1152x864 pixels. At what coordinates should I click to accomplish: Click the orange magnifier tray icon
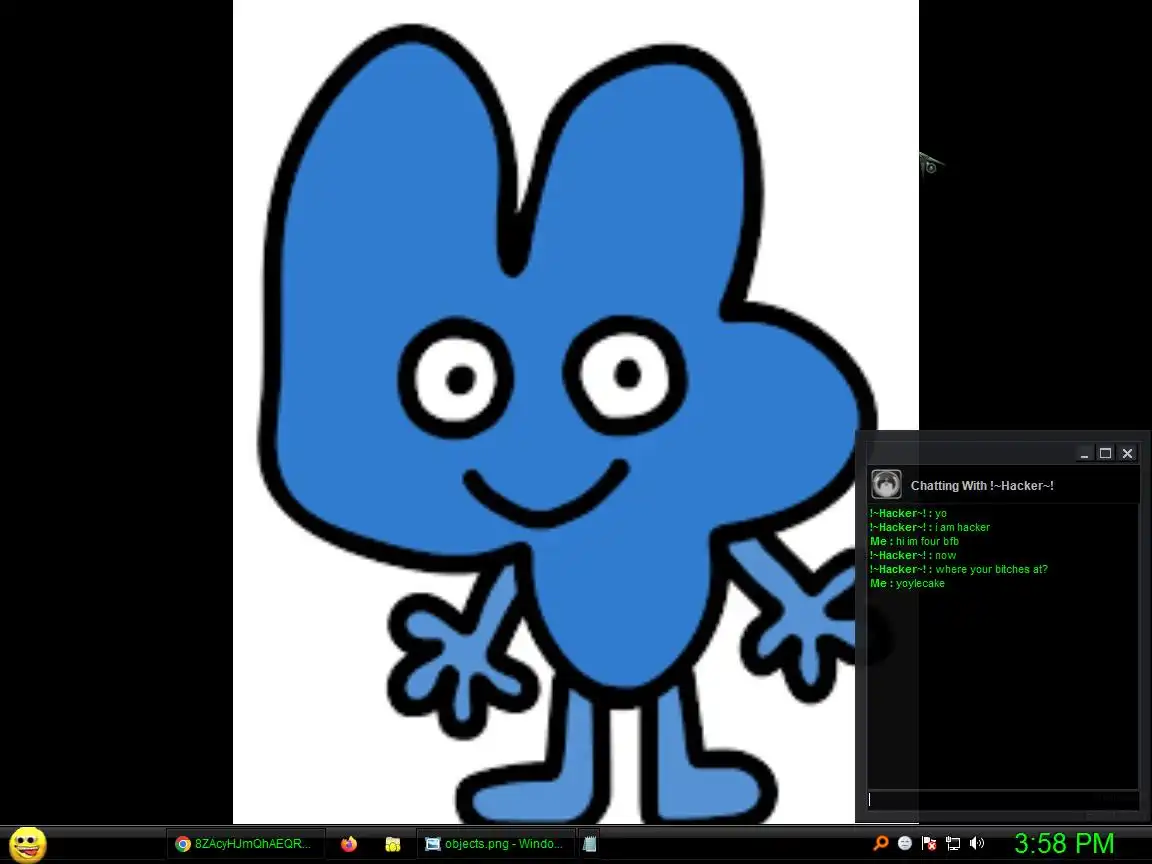(x=881, y=843)
